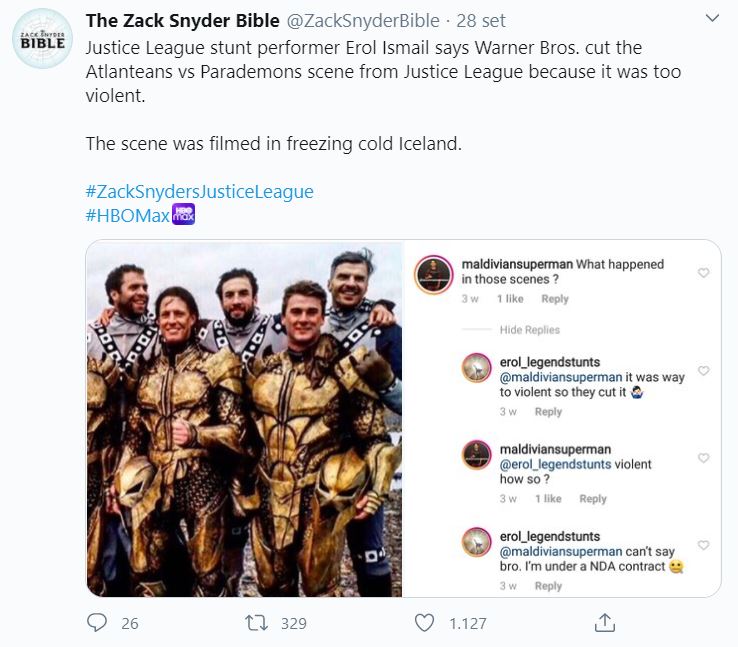This screenshot has width=738, height=647.
Task: Retweet this tweet using the arrows icon
Action: point(257,623)
